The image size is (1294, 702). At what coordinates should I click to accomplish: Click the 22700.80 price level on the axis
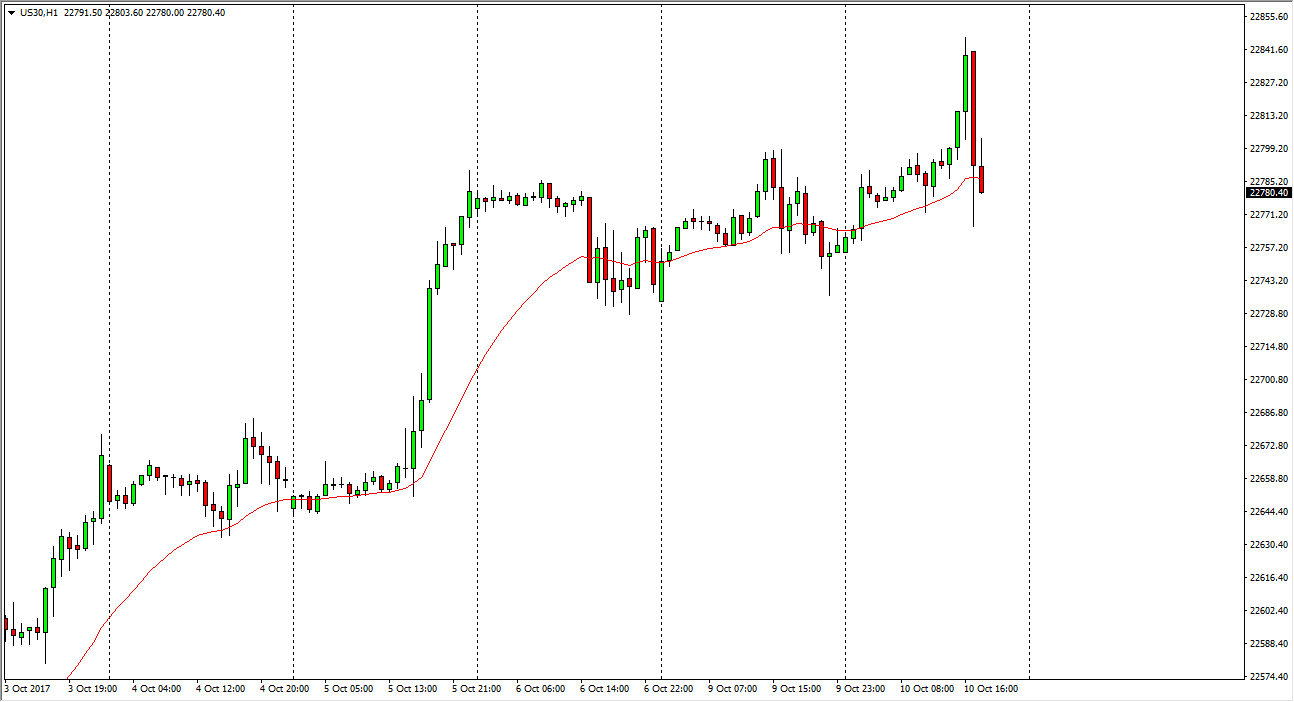(1267, 380)
